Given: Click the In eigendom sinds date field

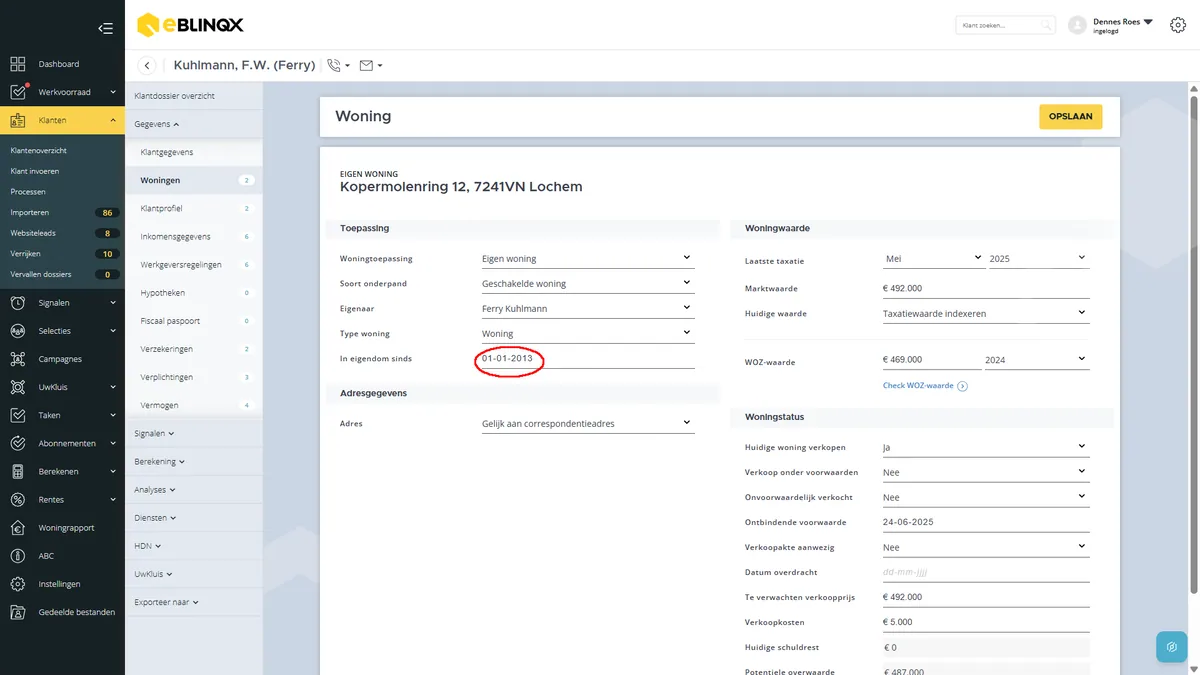Looking at the screenshot, I should pos(587,358).
